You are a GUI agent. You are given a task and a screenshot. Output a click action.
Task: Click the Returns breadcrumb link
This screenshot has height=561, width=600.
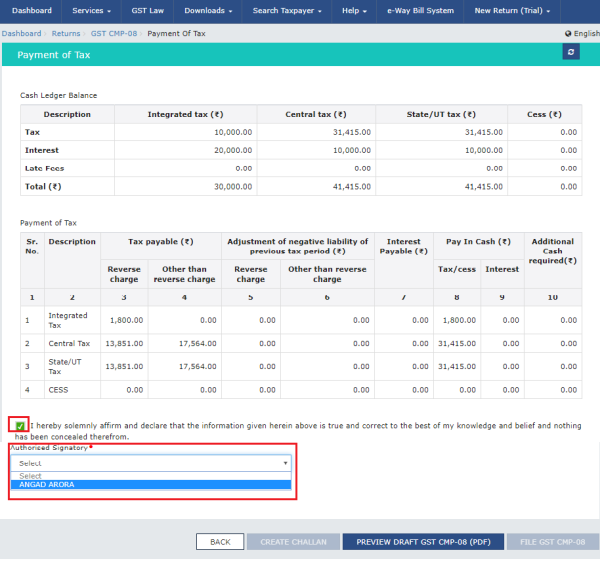tap(66, 34)
